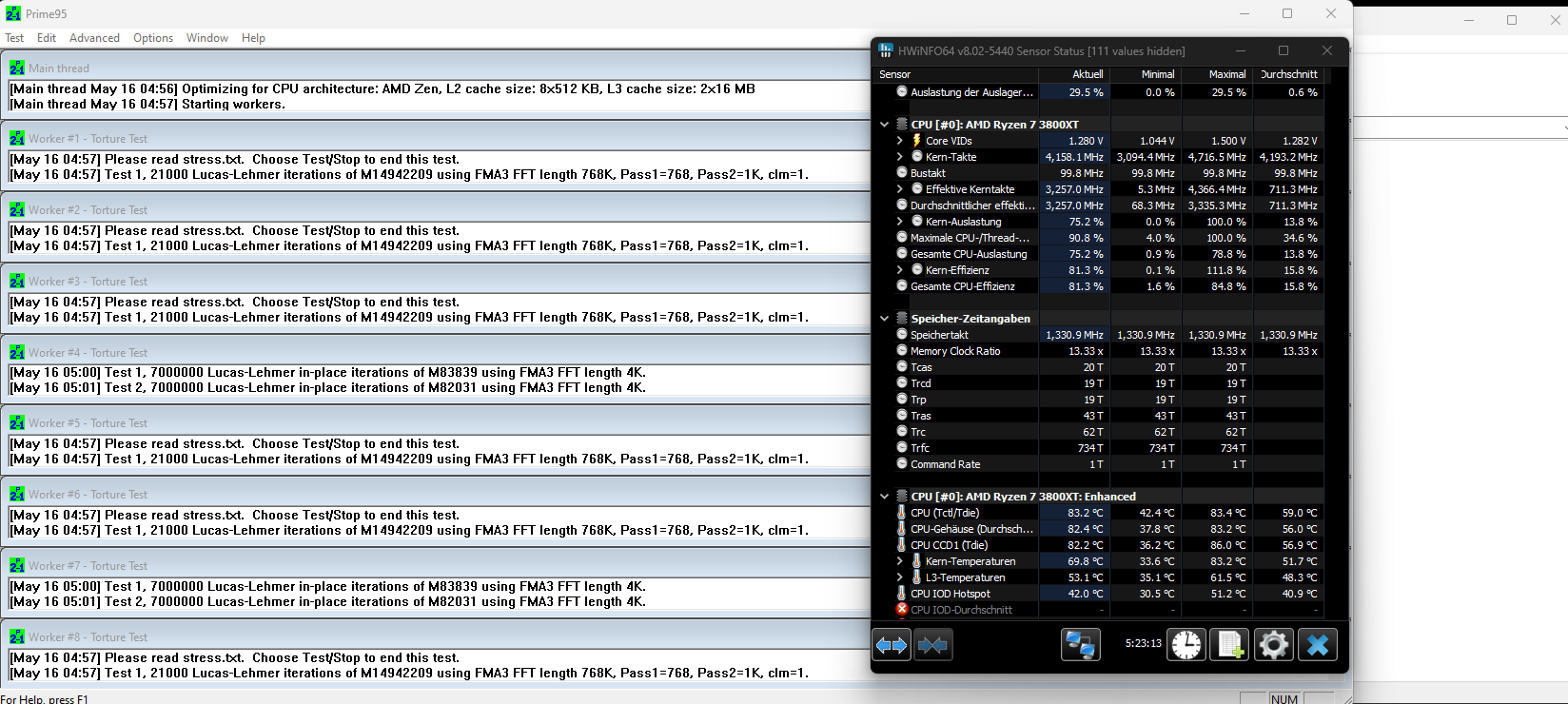The height and width of the screenshot is (704, 1568).
Task: Expand the L3-Temperaturen row
Action: (900, 577)
